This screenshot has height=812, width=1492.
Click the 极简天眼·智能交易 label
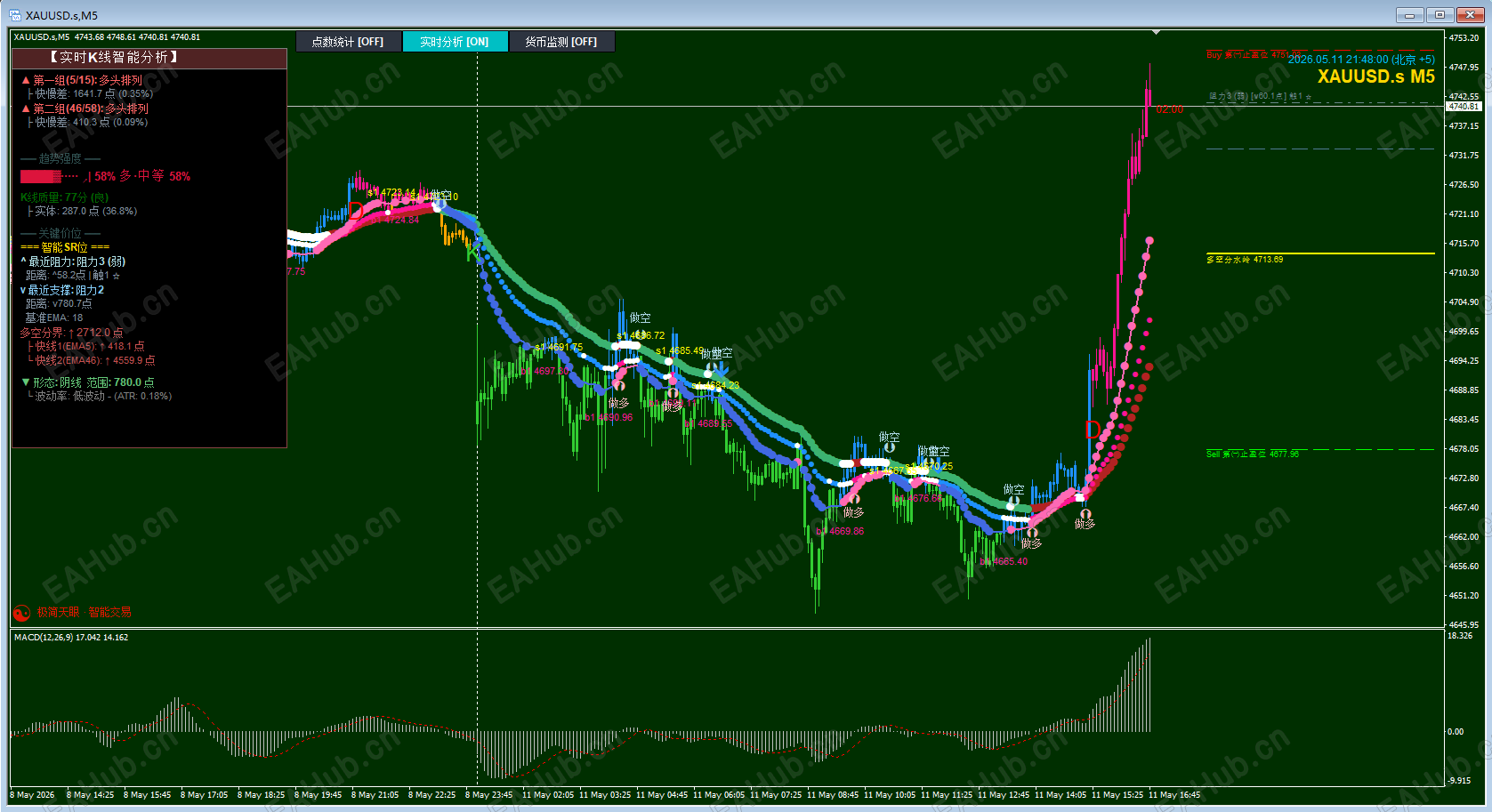(84, 612)
